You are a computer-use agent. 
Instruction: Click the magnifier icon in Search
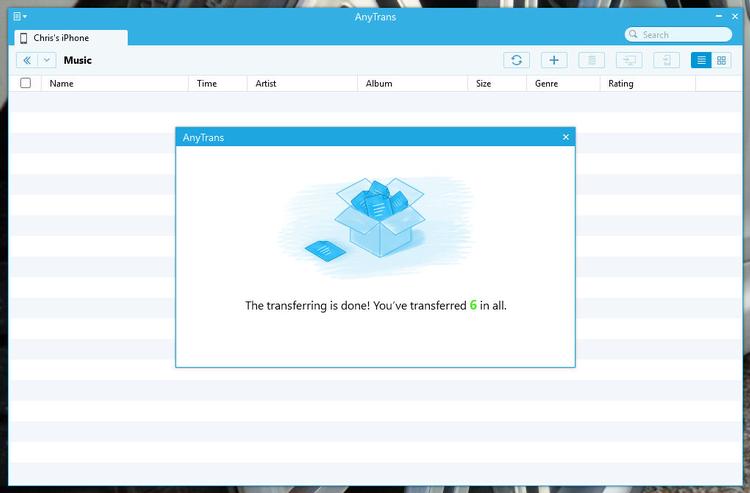point(633,34)
